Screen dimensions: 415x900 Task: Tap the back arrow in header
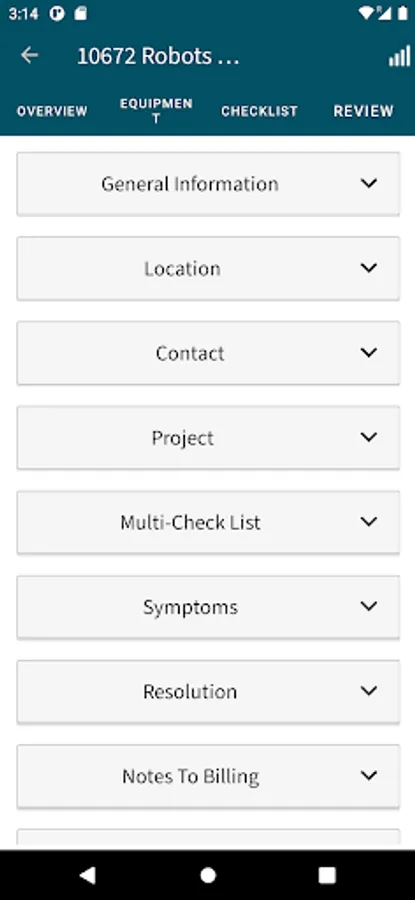click(29, 56)
